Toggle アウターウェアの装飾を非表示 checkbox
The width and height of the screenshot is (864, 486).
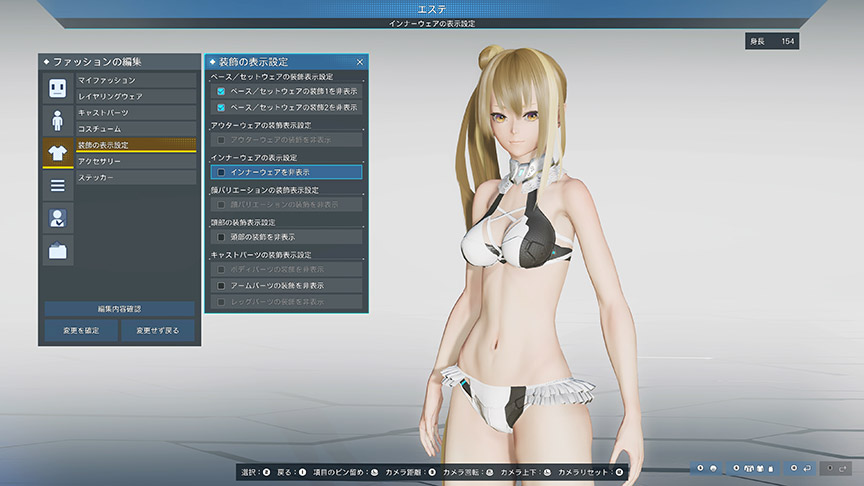click(221, 140)
